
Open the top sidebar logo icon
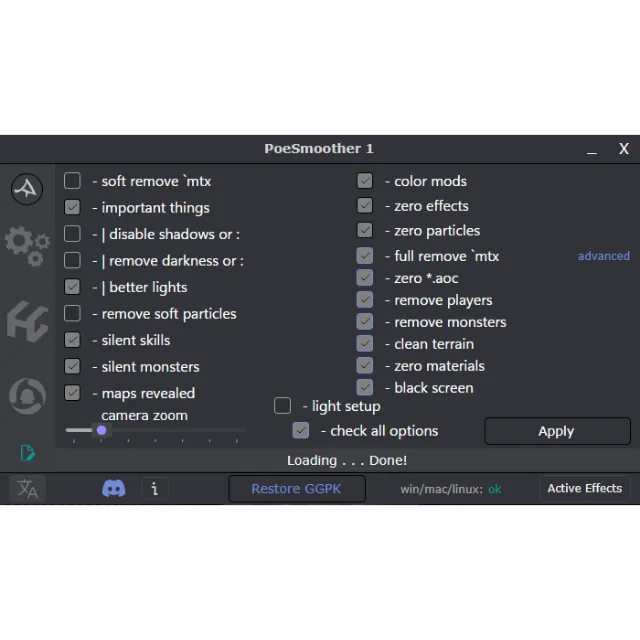point(27,188)
